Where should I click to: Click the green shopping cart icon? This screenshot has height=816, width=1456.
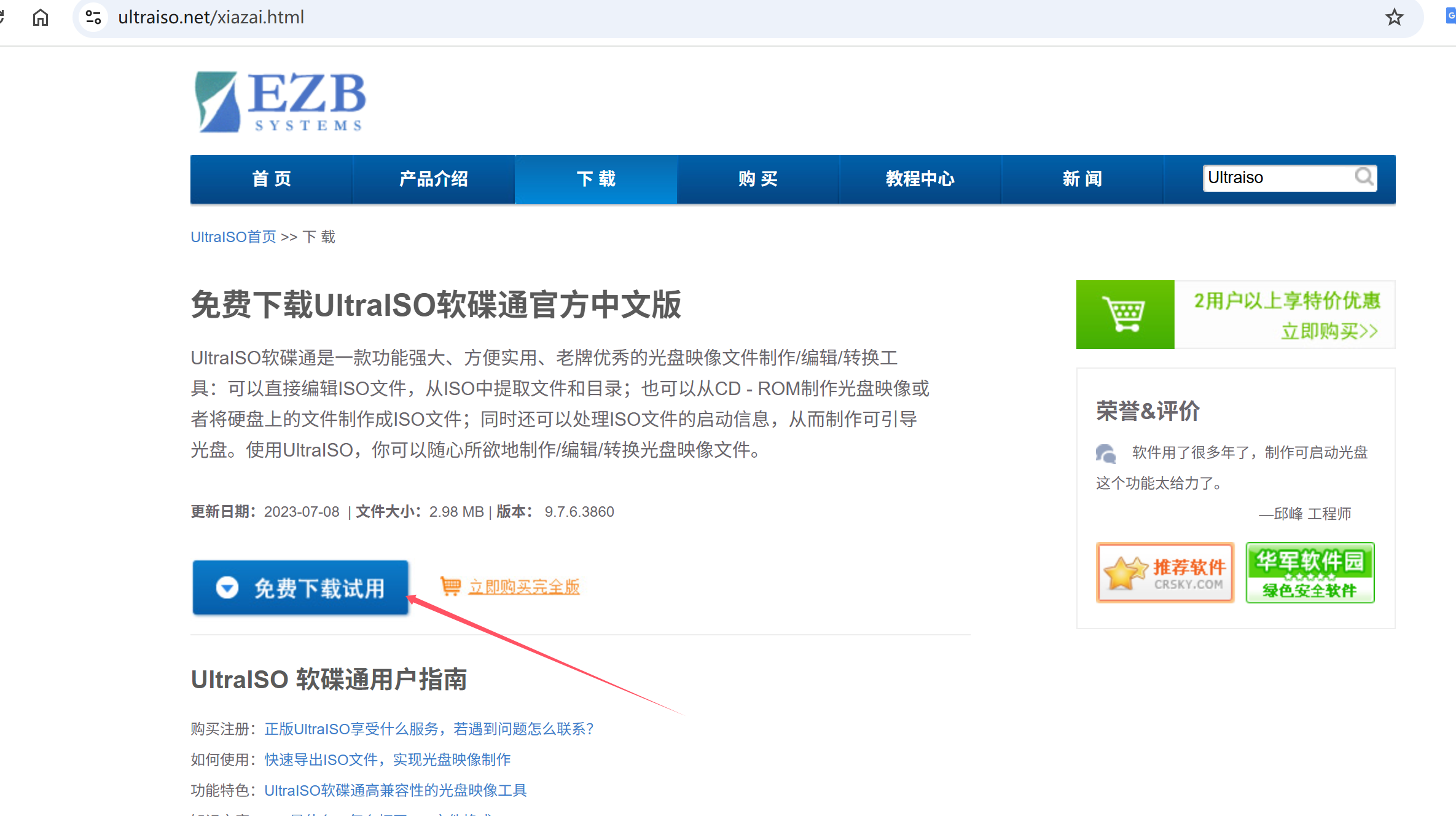pos(1125,315)
